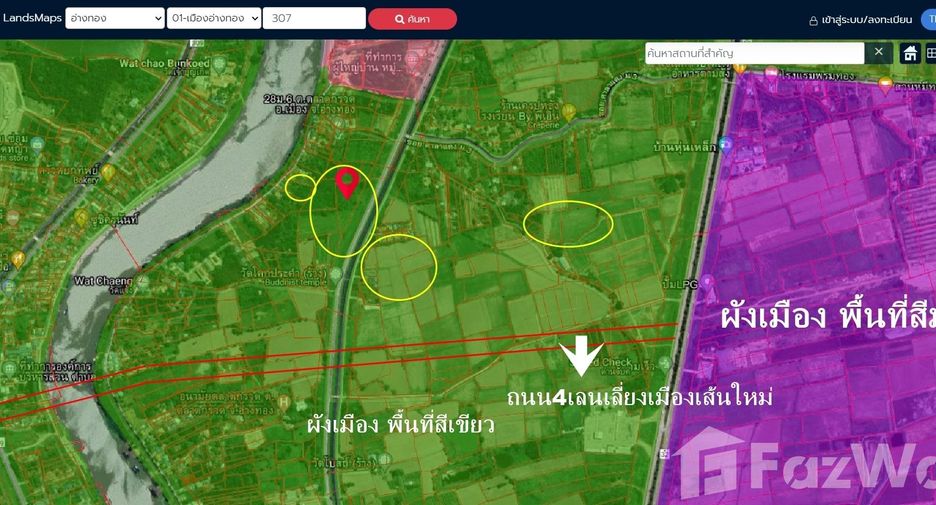Focus the parcel number field containing 307

(314, 18)
